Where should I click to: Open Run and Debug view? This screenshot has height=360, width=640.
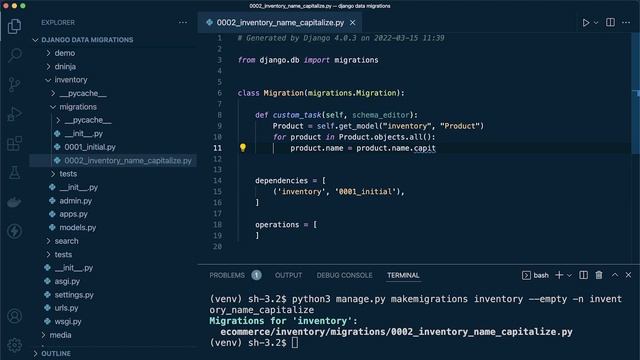[x=14, y=114]
